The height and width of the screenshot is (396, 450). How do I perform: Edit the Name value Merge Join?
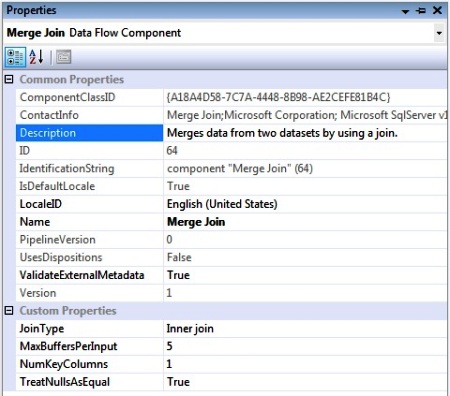196,222
